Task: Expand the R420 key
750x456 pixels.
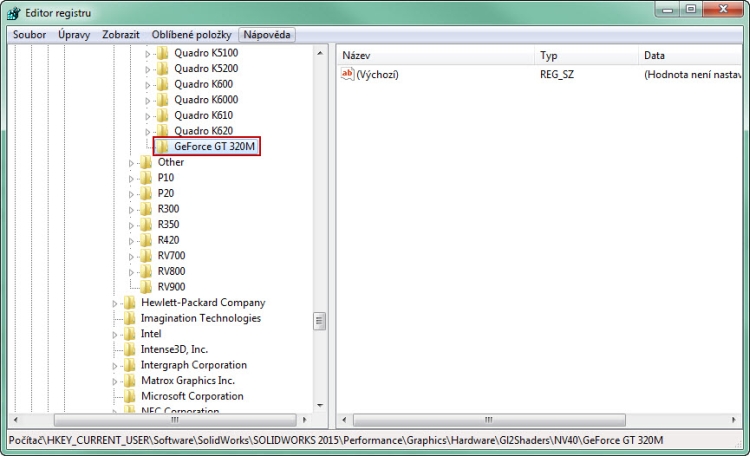Action: click(131, 241)
